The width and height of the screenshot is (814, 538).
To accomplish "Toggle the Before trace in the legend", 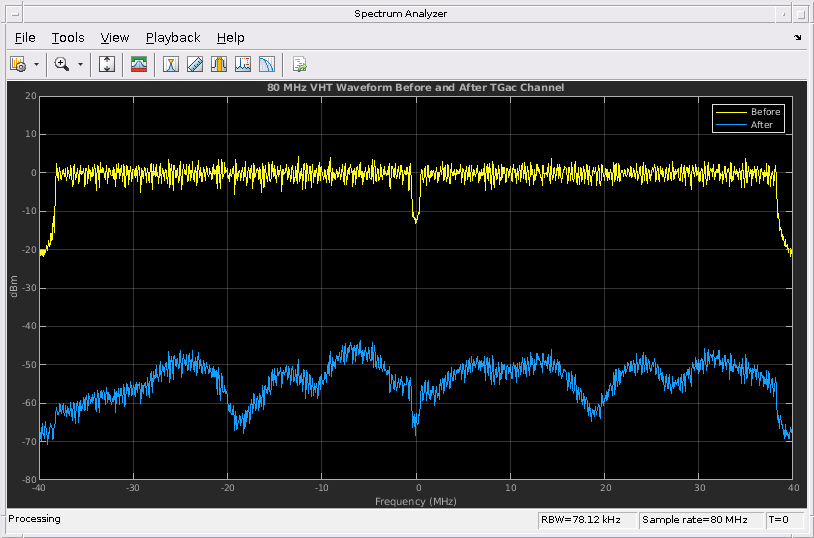I will tap(765, 112).
